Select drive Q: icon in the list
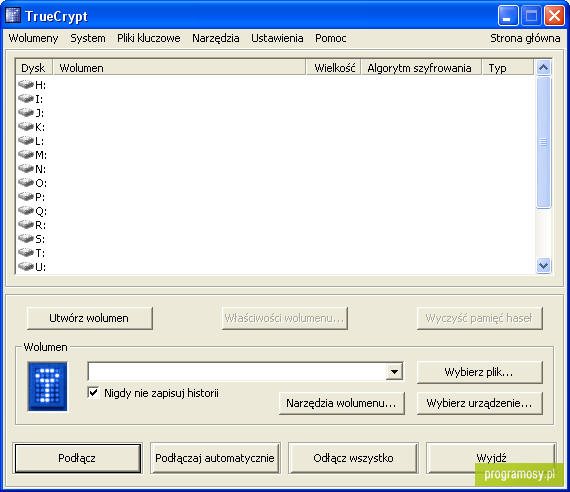The image size is (570, 492). pos(26,211)
